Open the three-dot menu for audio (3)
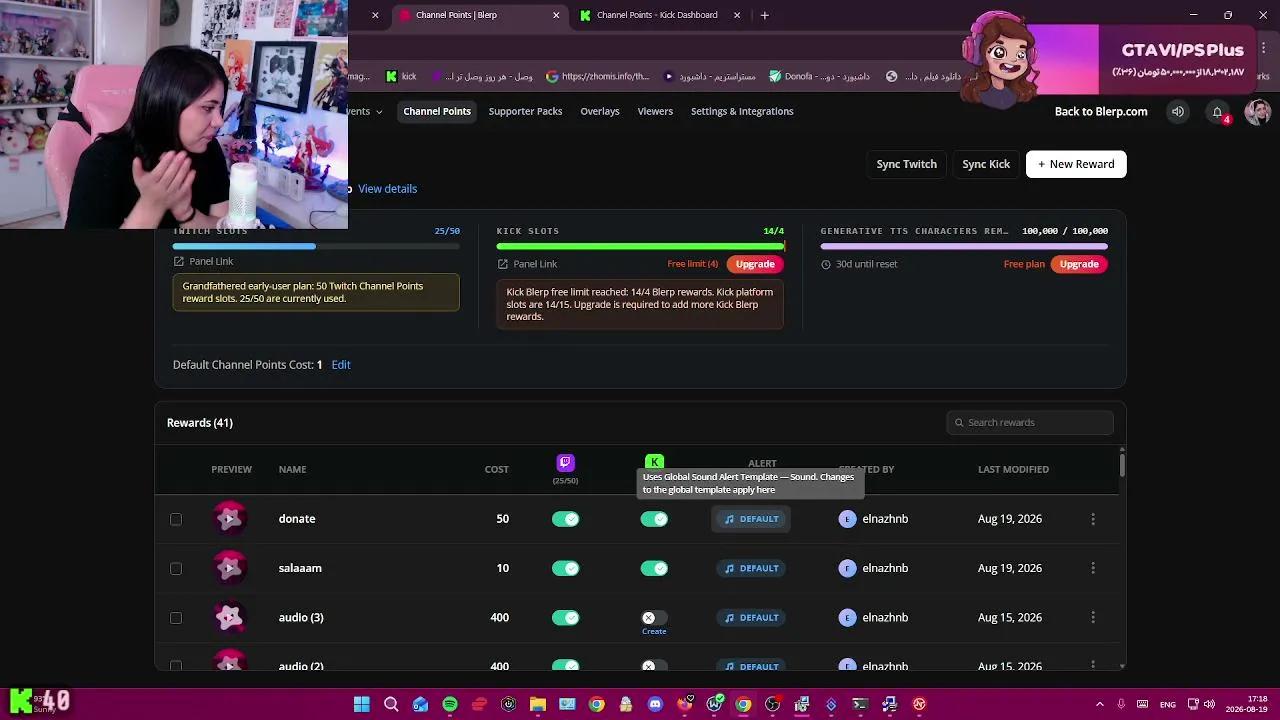 (x=1093, y=617)
